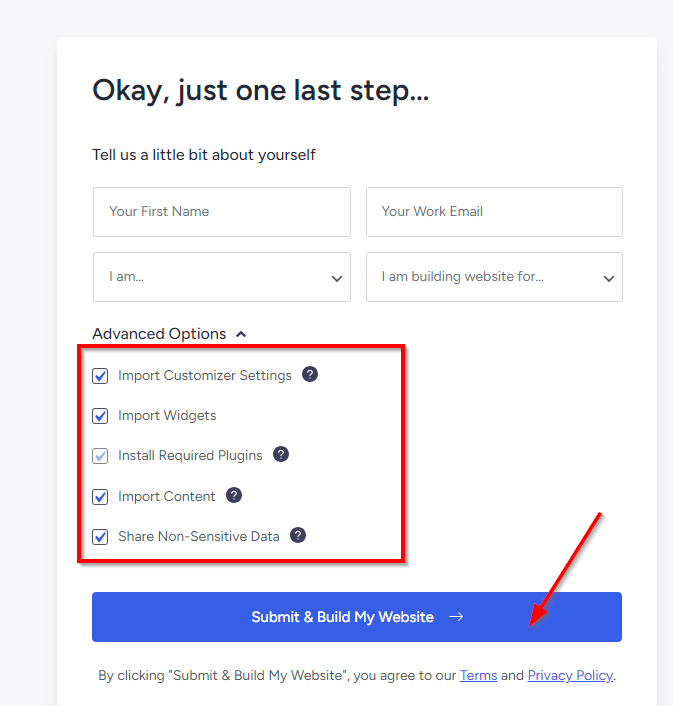Expand "I am building website for..." dropdown
673x706 pixels.
(494, 277)
